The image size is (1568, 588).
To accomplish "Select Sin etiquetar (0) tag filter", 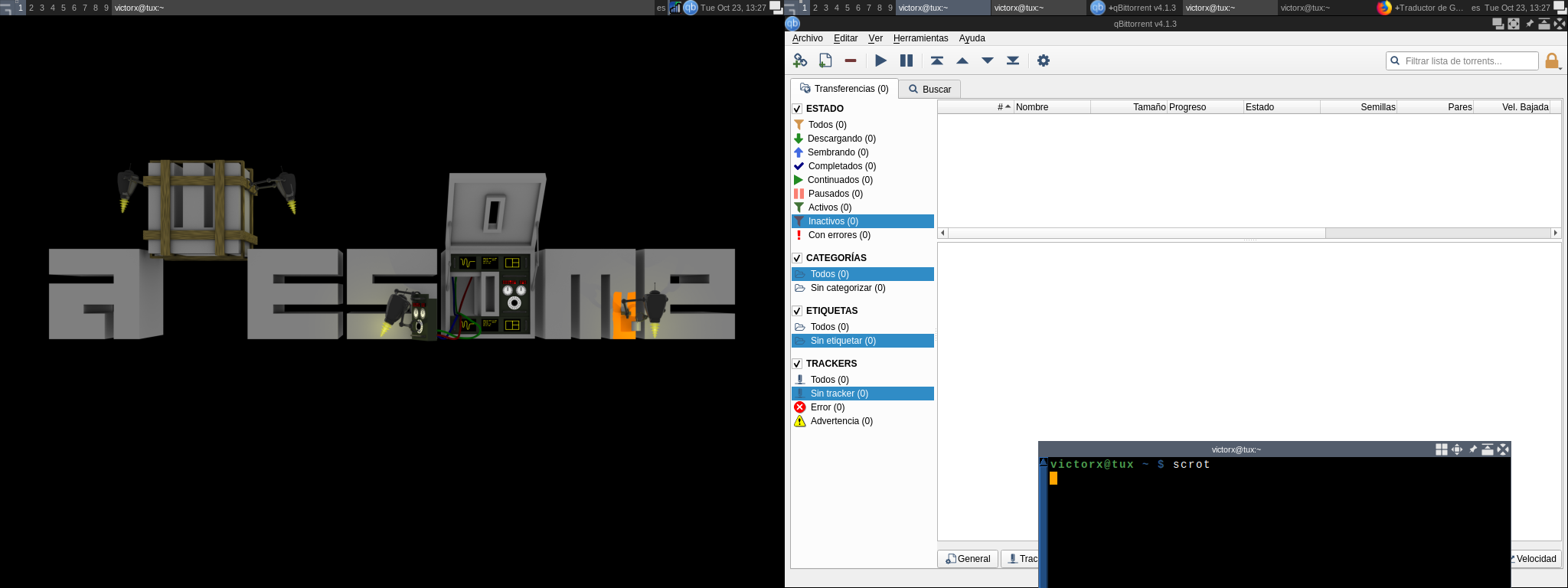I will tap(863, 341).
